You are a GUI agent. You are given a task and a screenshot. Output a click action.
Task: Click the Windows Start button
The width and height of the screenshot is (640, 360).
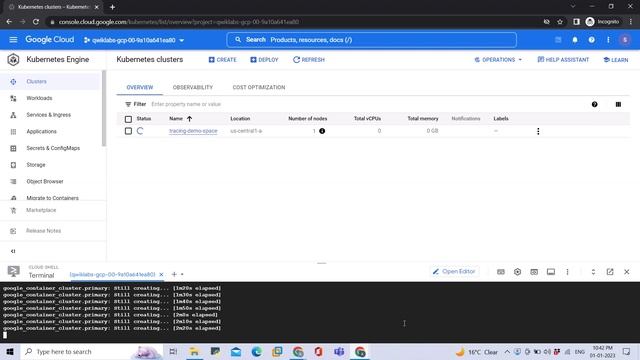coord(10,351)
